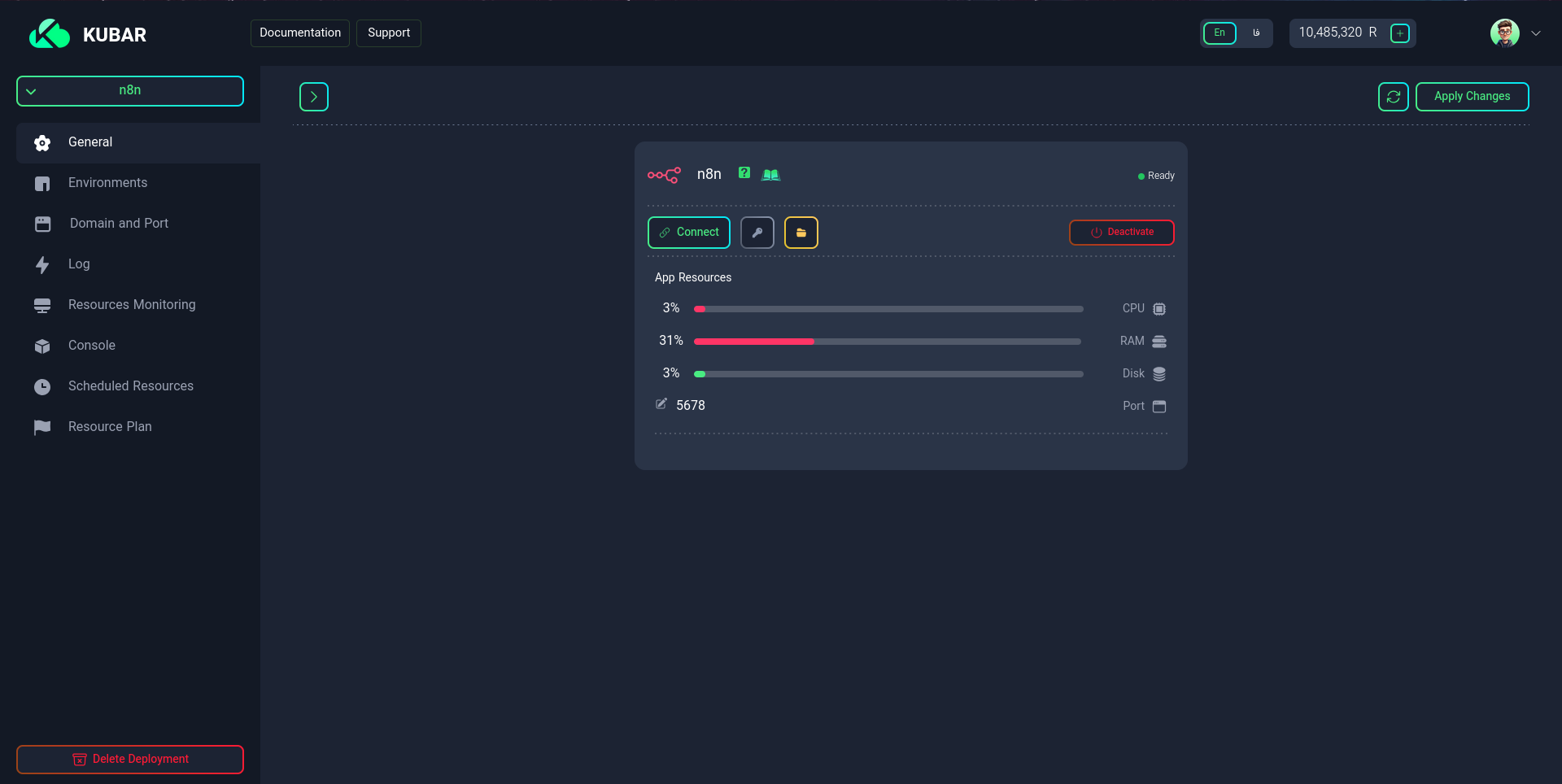Open the green book documentation icon
Screen dimensions: 1562x784
770,175
